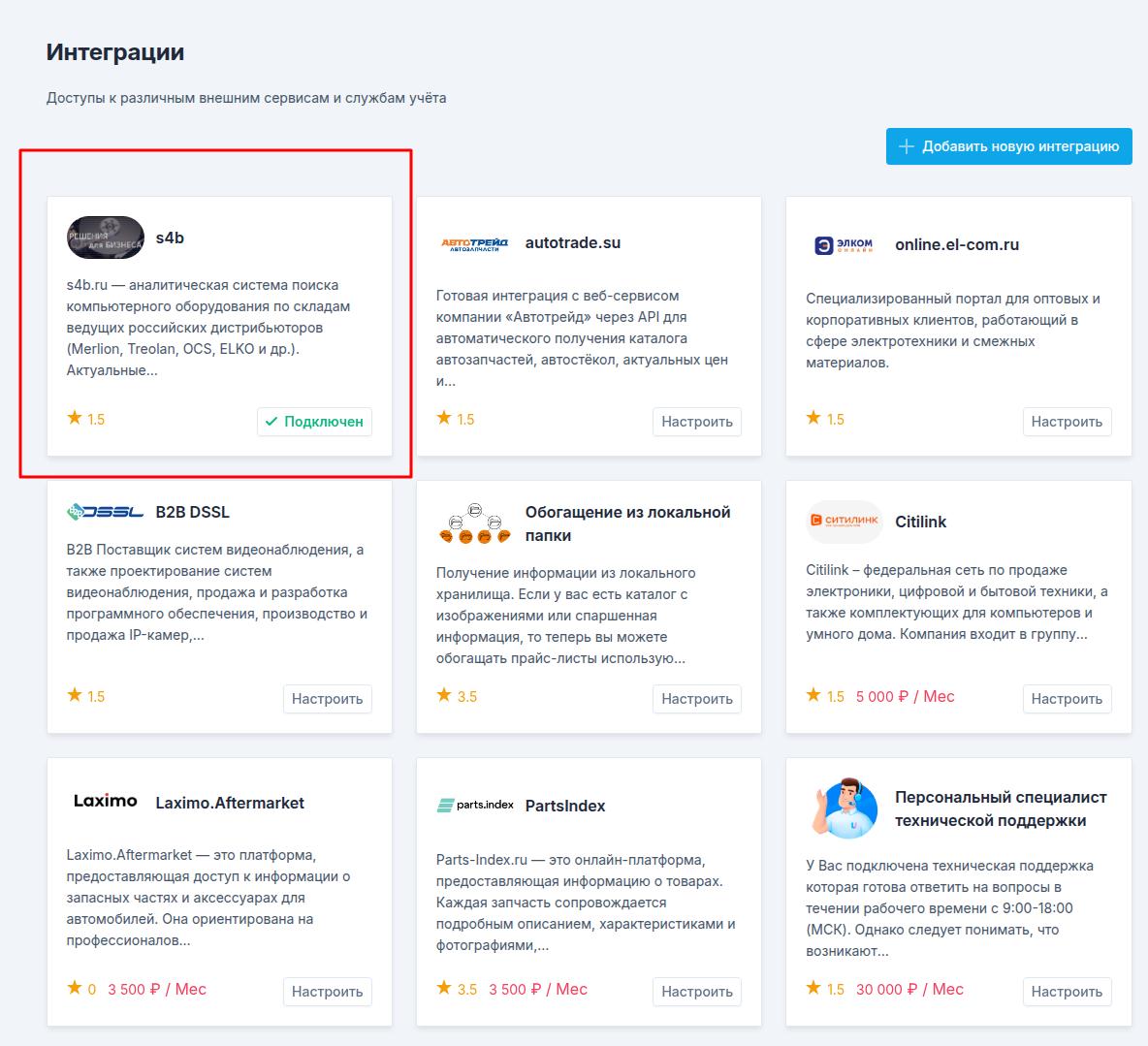Configure the Citilink integration
The width and height of the screenshot is (1148, 1046).
(1067, 699)
